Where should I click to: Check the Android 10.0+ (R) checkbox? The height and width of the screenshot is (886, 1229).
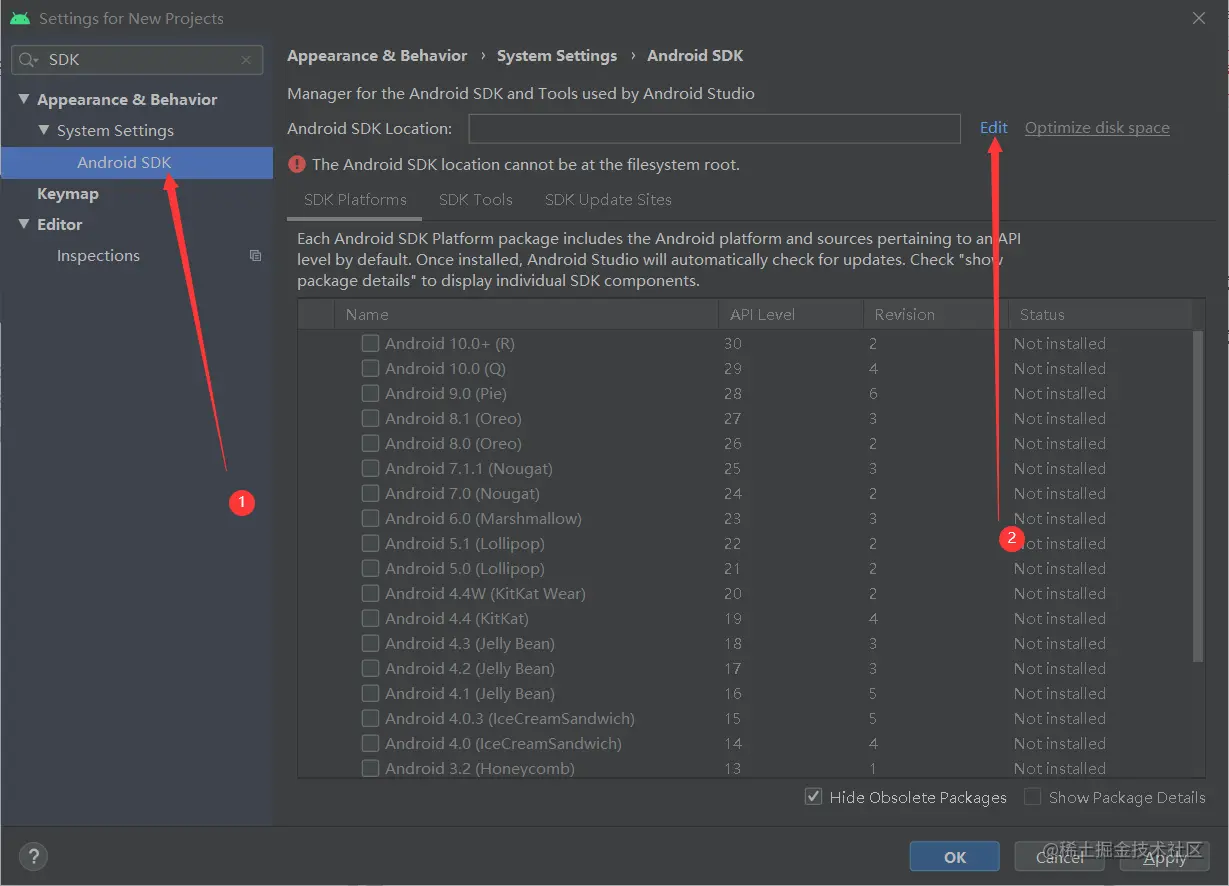tap(370, 343)
